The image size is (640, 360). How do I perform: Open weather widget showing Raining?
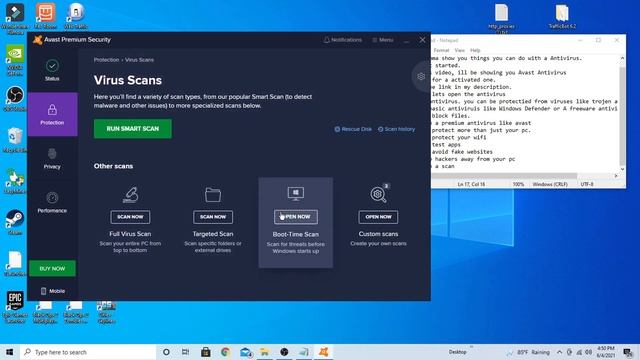coord(529,352)
